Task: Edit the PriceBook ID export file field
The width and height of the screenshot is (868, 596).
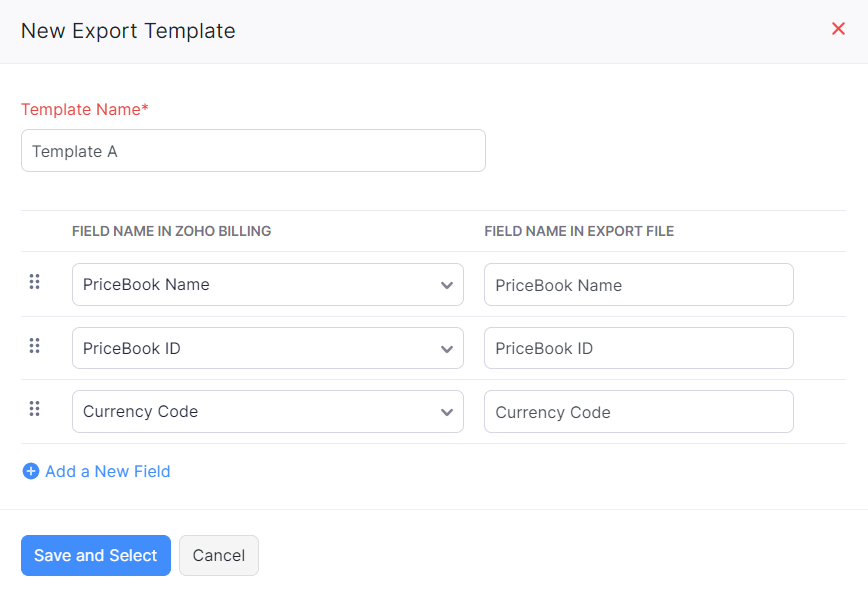Action: coord(638,349)
